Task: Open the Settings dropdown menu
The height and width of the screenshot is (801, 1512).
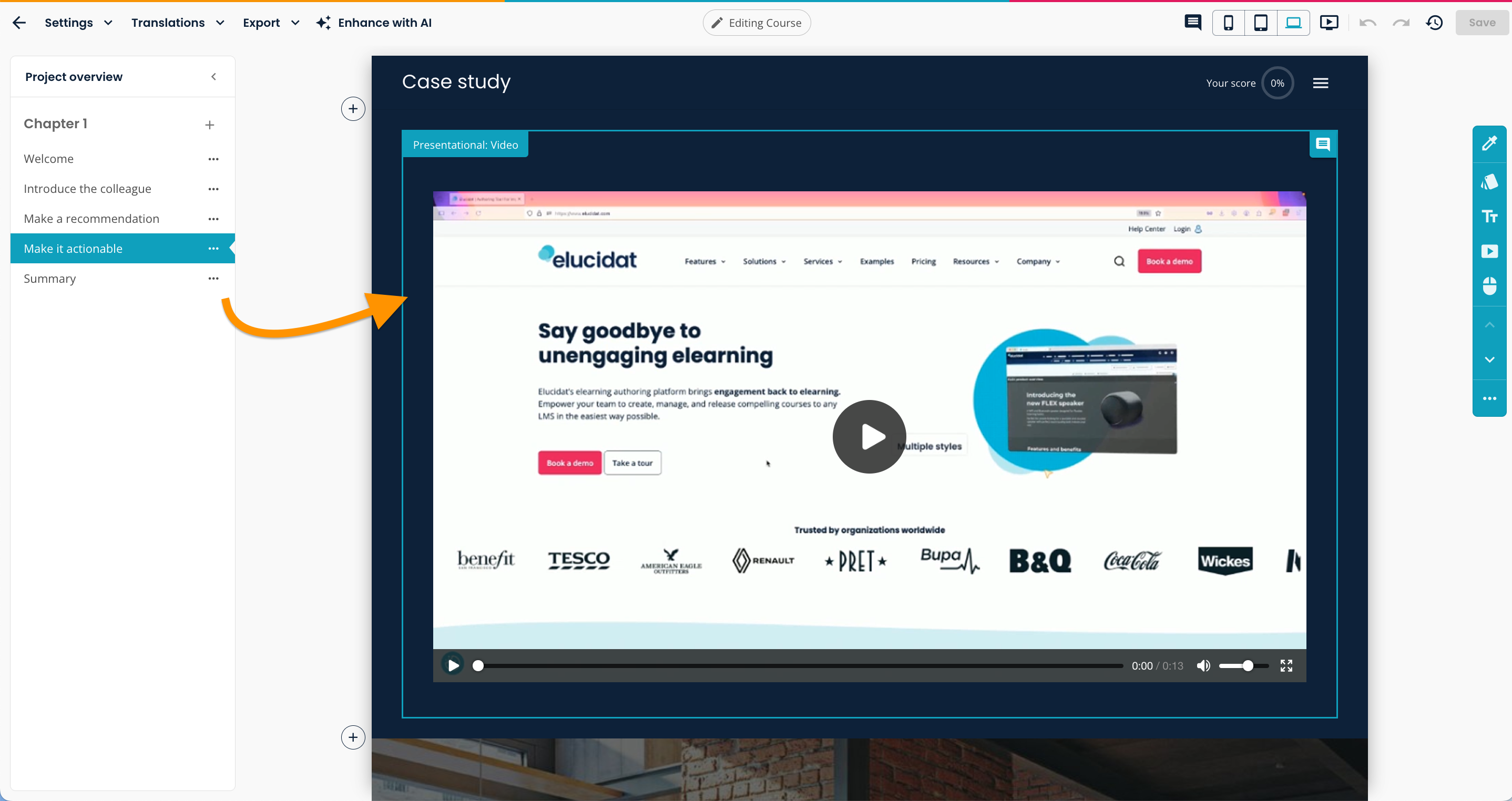Action: (79, 23)
